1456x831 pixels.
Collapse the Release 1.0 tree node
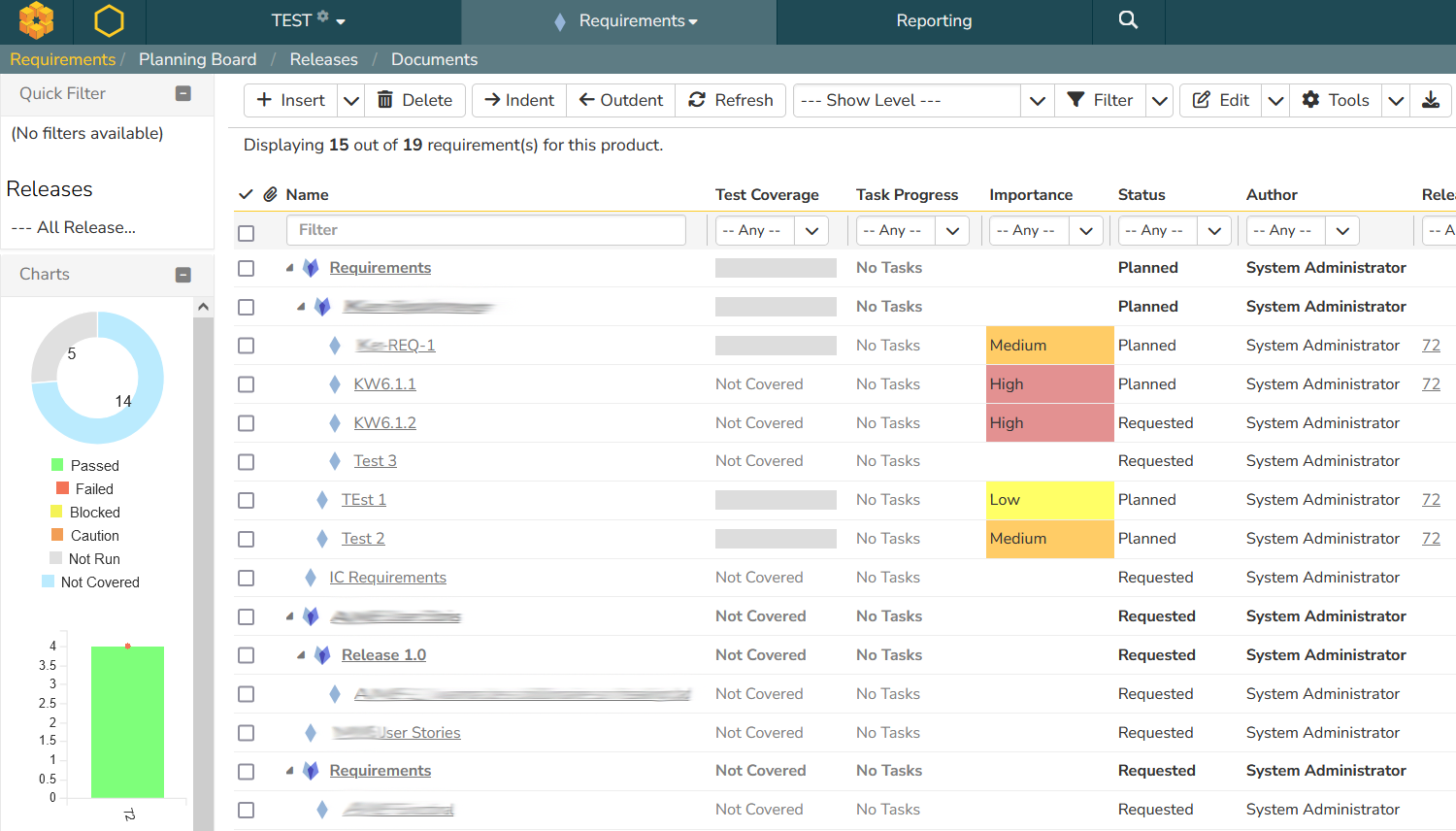point(301,655)
